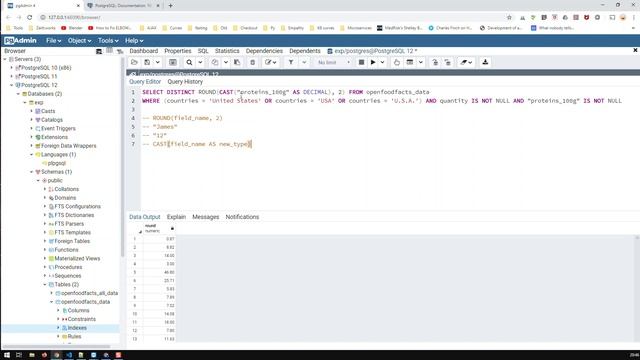Select the Indexes tree item
This screenshot has height=360, width=640.
tap(77, 328)
